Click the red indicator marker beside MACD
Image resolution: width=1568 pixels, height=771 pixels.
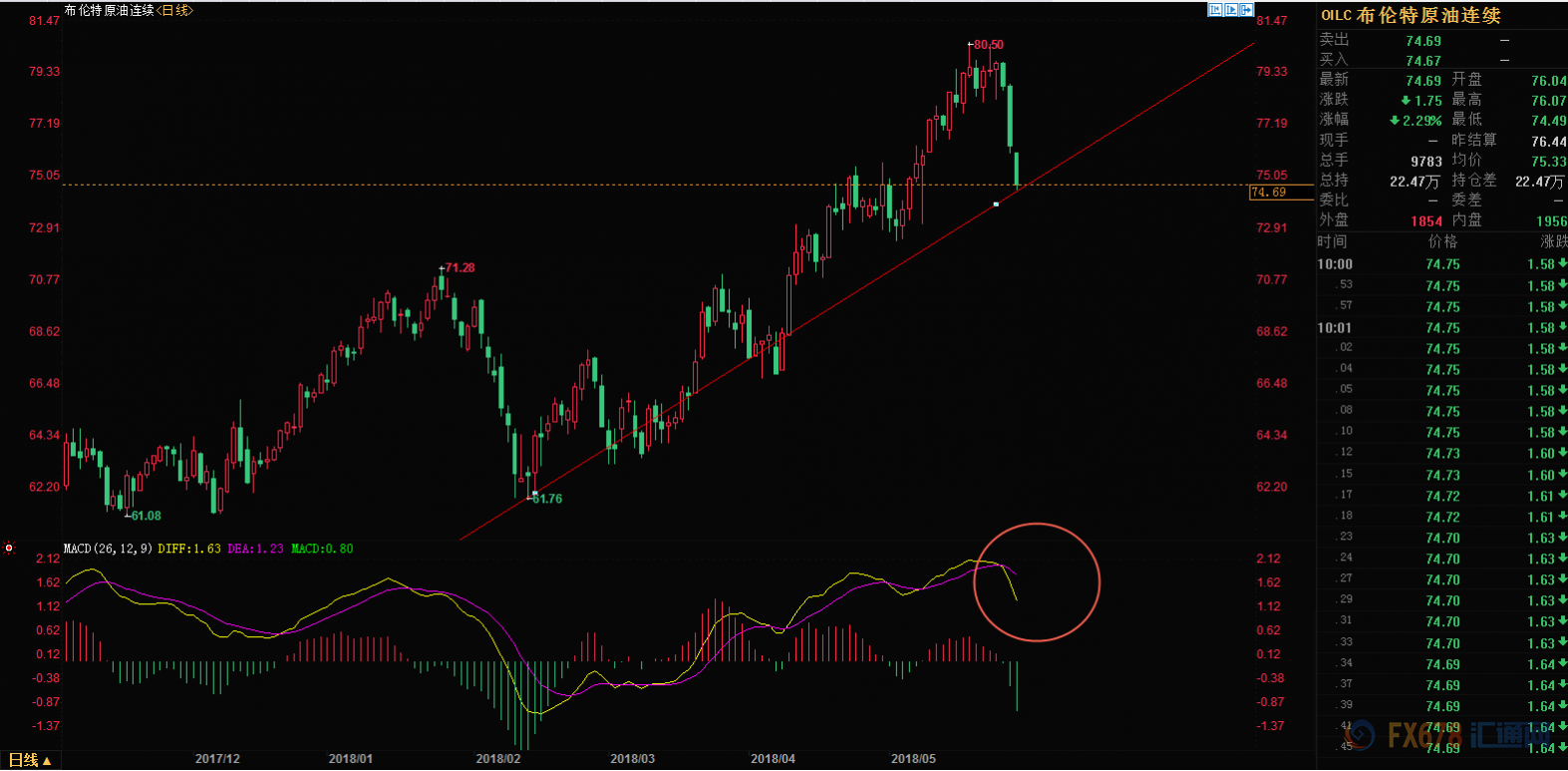coord(9,548)
